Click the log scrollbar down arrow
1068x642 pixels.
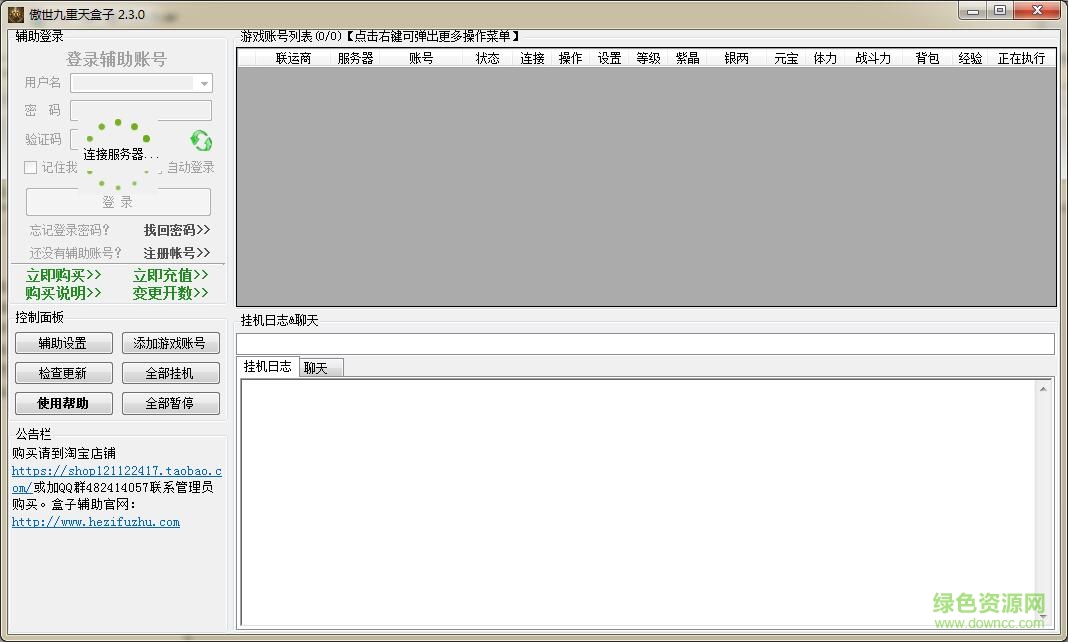point(1043,617)
